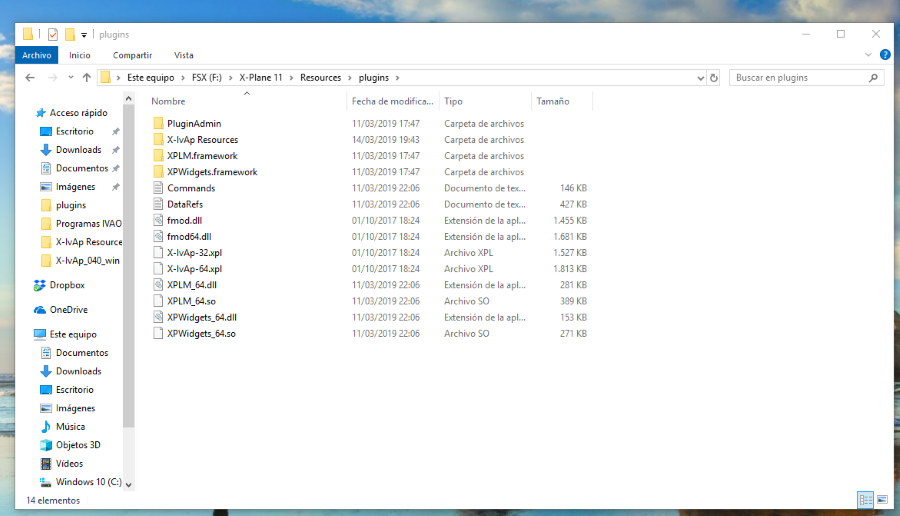Click the XPWidgets.framework folder icon
This screenshot has width=900, height=516.
coord(158,172)
